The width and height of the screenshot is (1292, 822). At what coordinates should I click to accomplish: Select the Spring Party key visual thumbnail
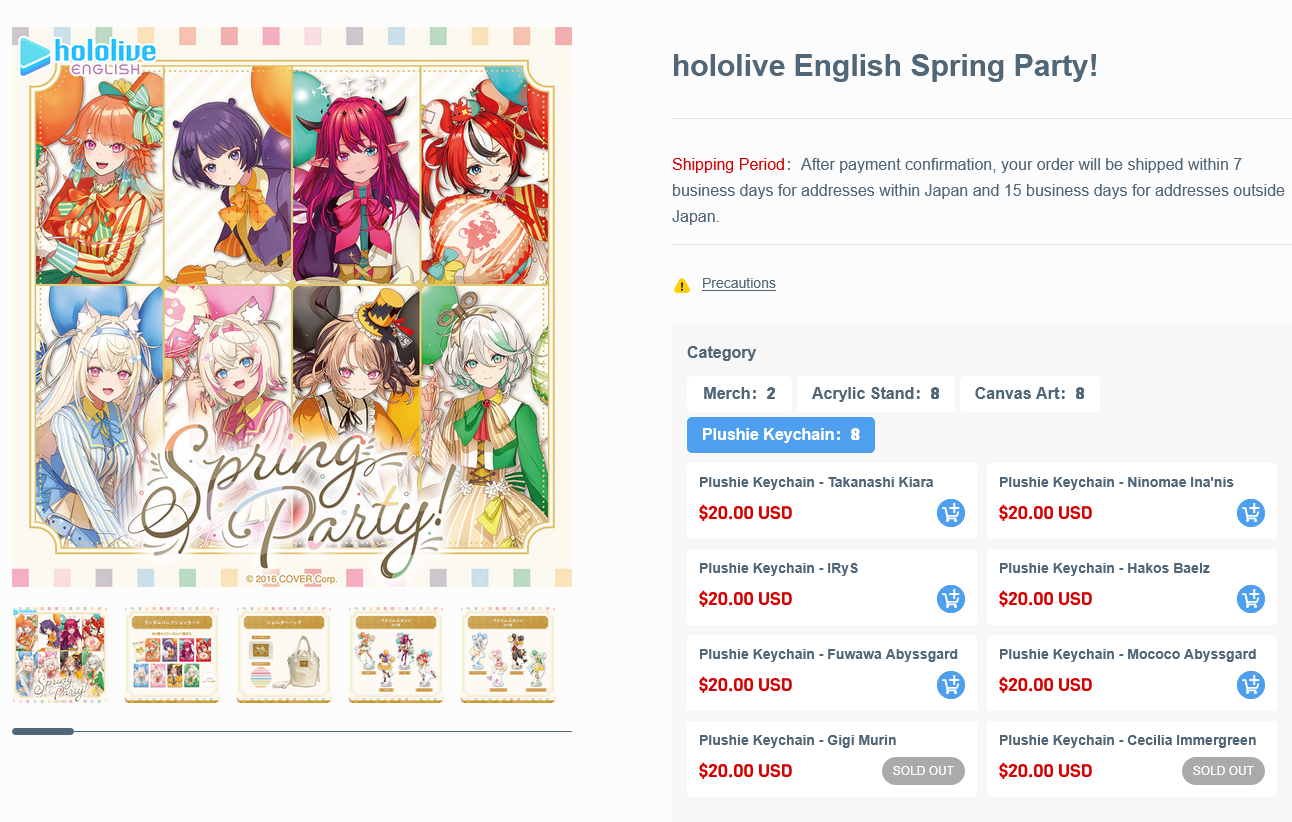pos(59,655)
